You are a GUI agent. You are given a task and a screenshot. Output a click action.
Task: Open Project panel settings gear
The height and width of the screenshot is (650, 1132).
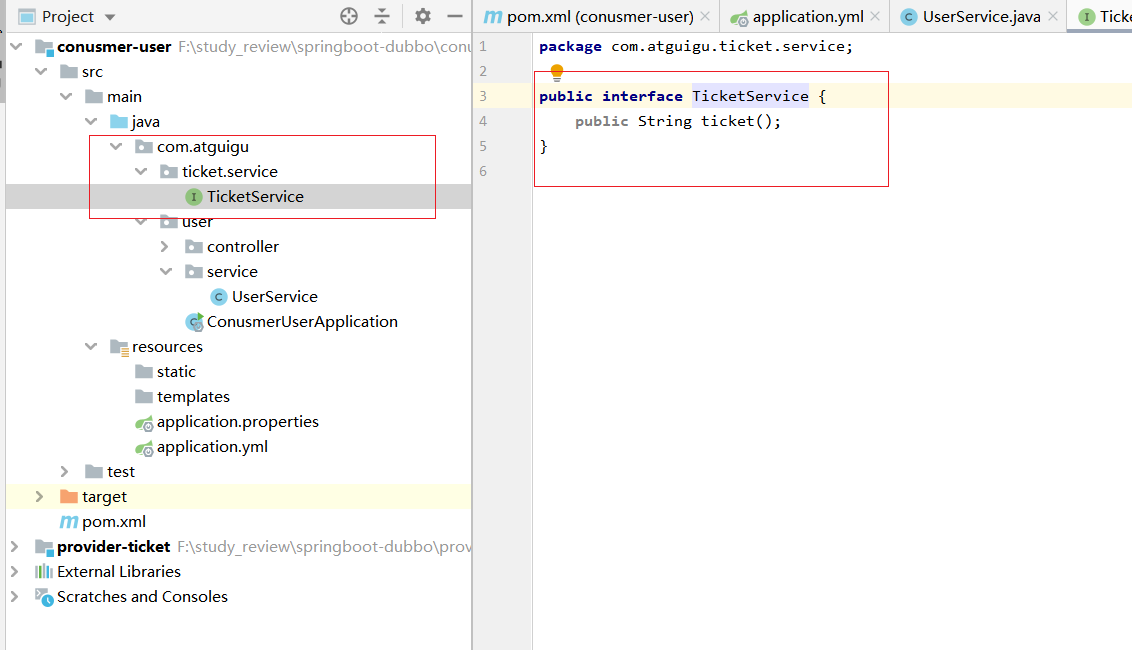tap(423, 16)
